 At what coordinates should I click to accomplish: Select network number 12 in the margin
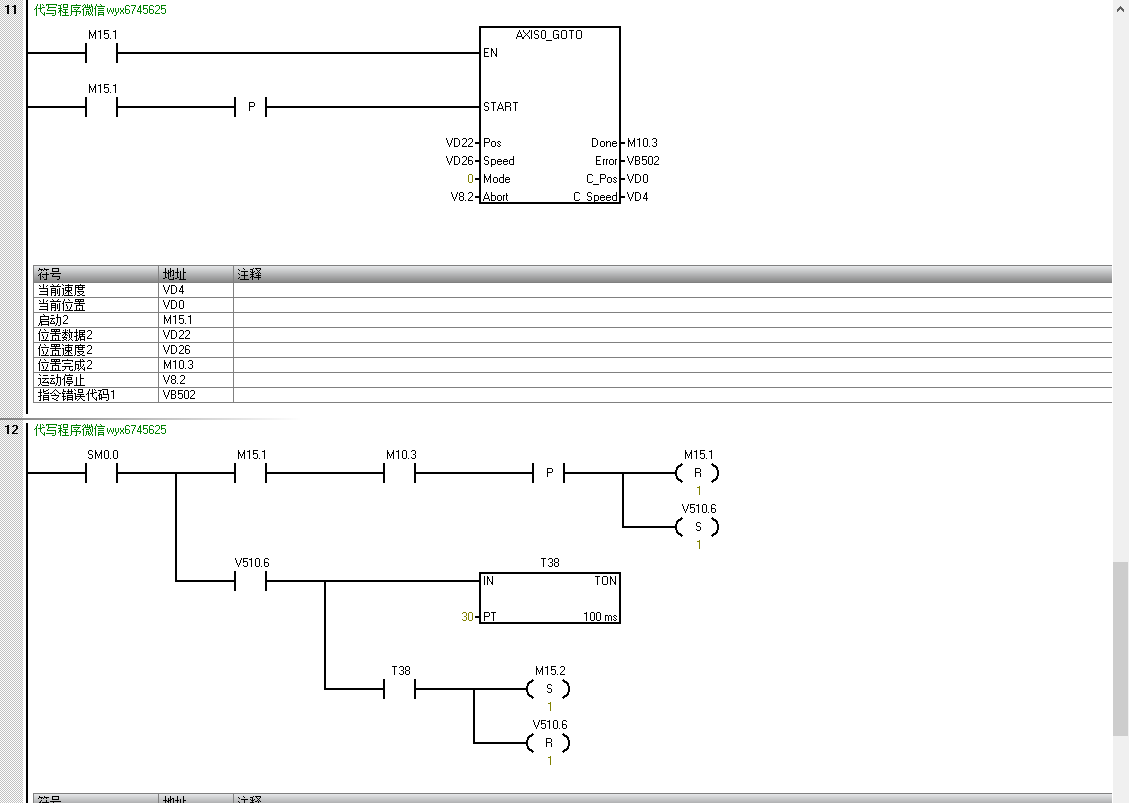coord(12,430)
